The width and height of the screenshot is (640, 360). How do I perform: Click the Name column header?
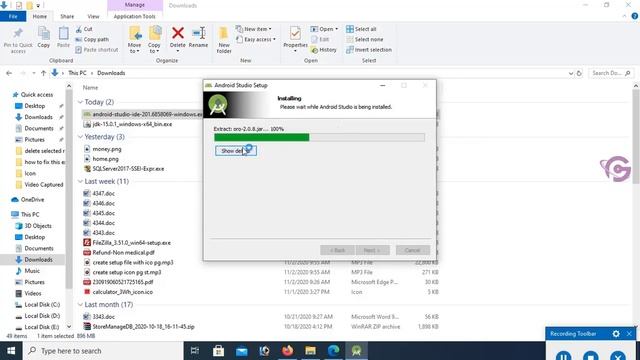click(x=90, y=87)
